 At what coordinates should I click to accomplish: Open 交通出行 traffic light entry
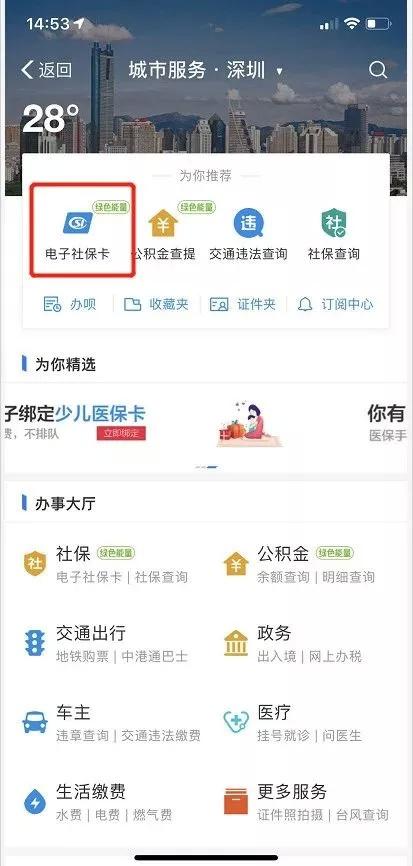point(105,643)
